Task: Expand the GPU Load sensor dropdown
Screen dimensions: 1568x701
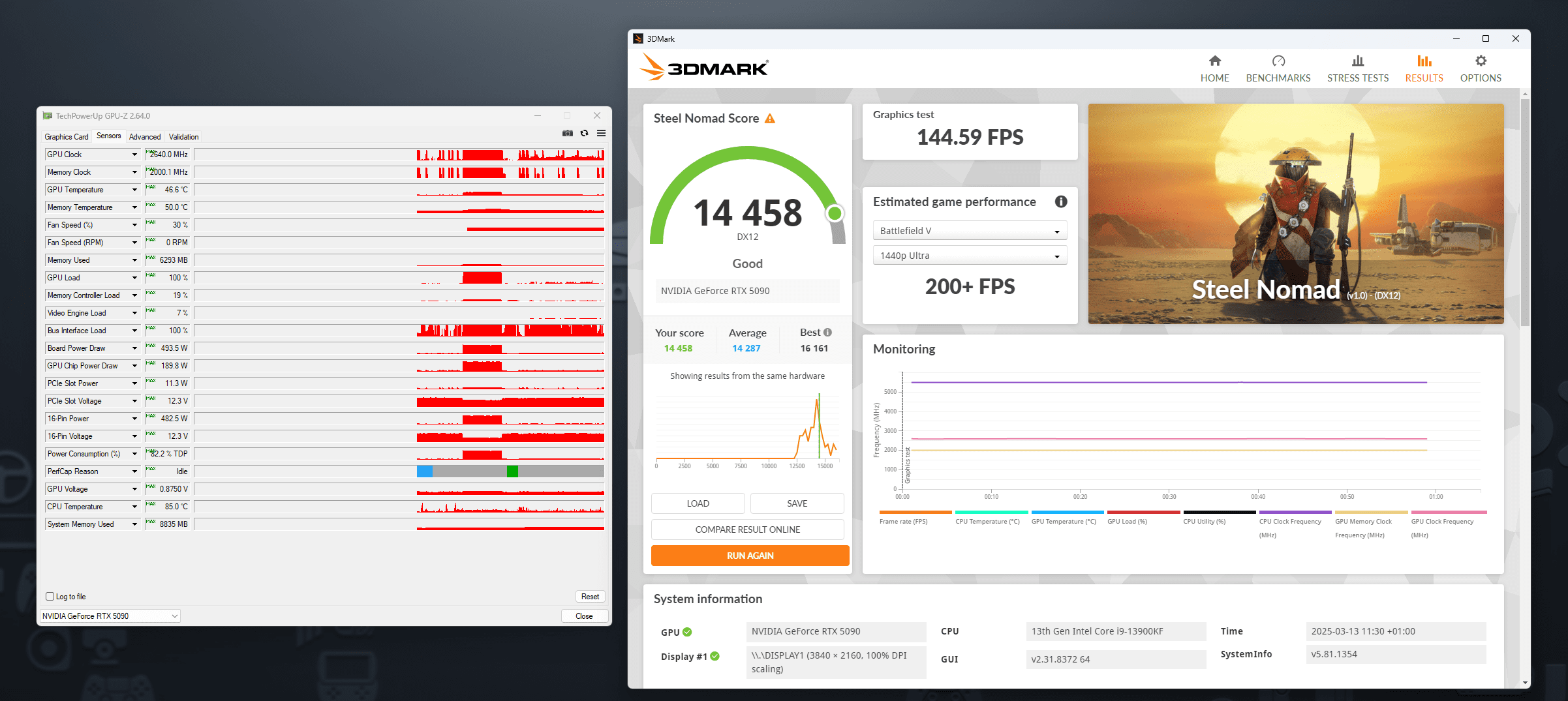Action: click(x=134, y=278)
